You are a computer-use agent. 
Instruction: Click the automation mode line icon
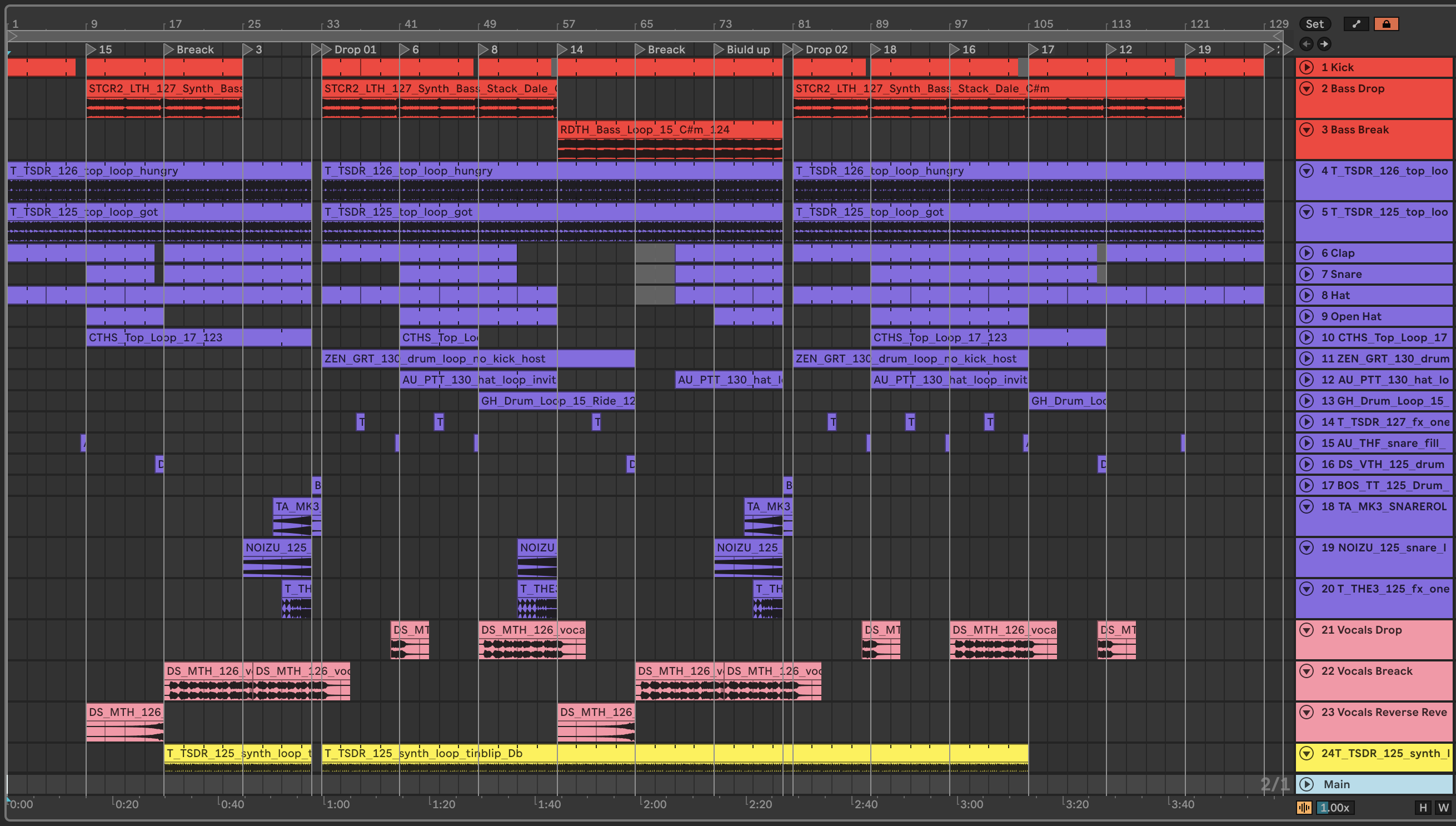tap(1355, 24)
